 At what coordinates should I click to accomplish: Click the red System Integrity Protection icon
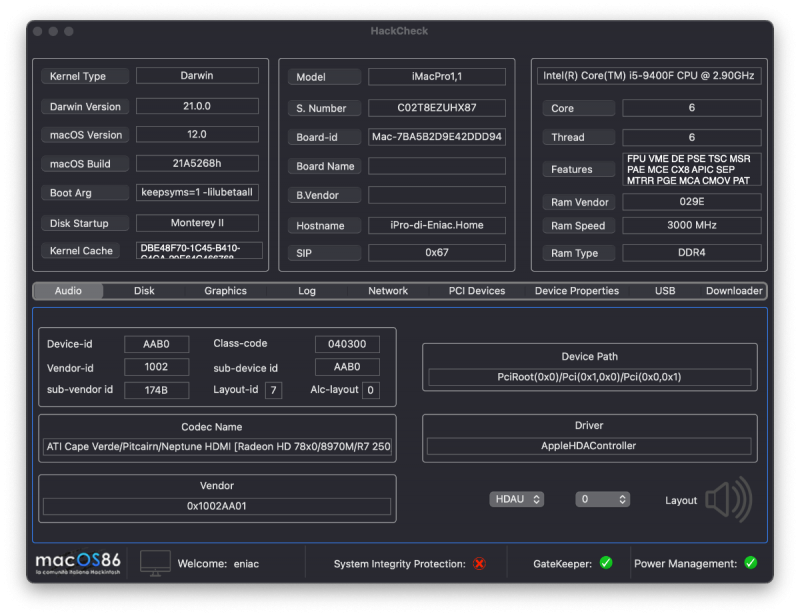(479, 564)
